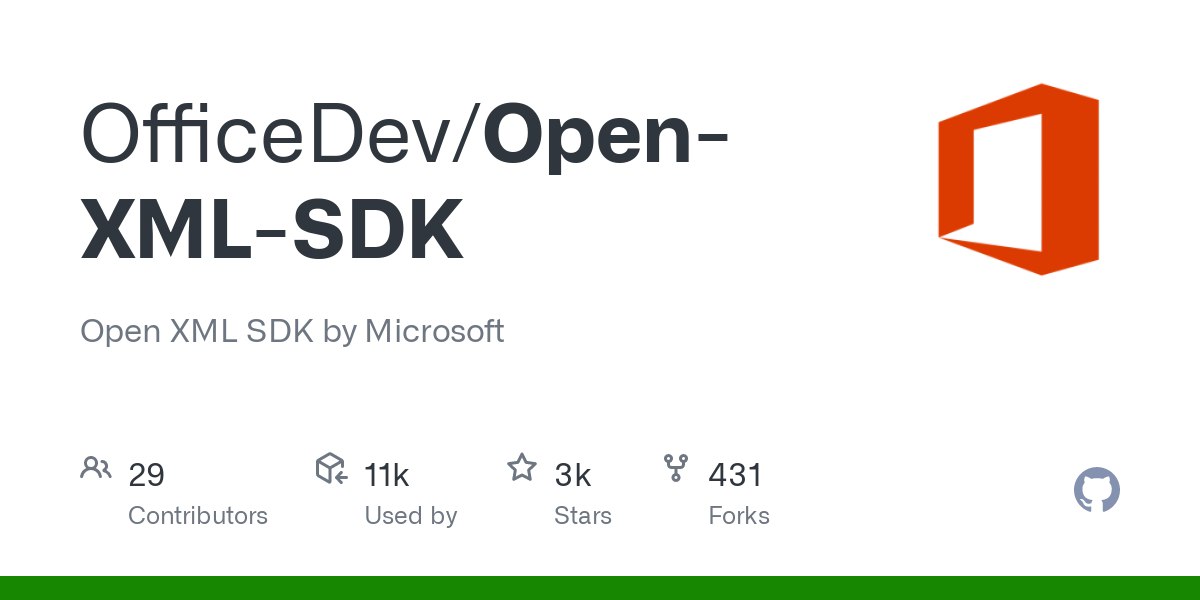Click the 3k star count
1200x600 pixels.
coord(573,475)
